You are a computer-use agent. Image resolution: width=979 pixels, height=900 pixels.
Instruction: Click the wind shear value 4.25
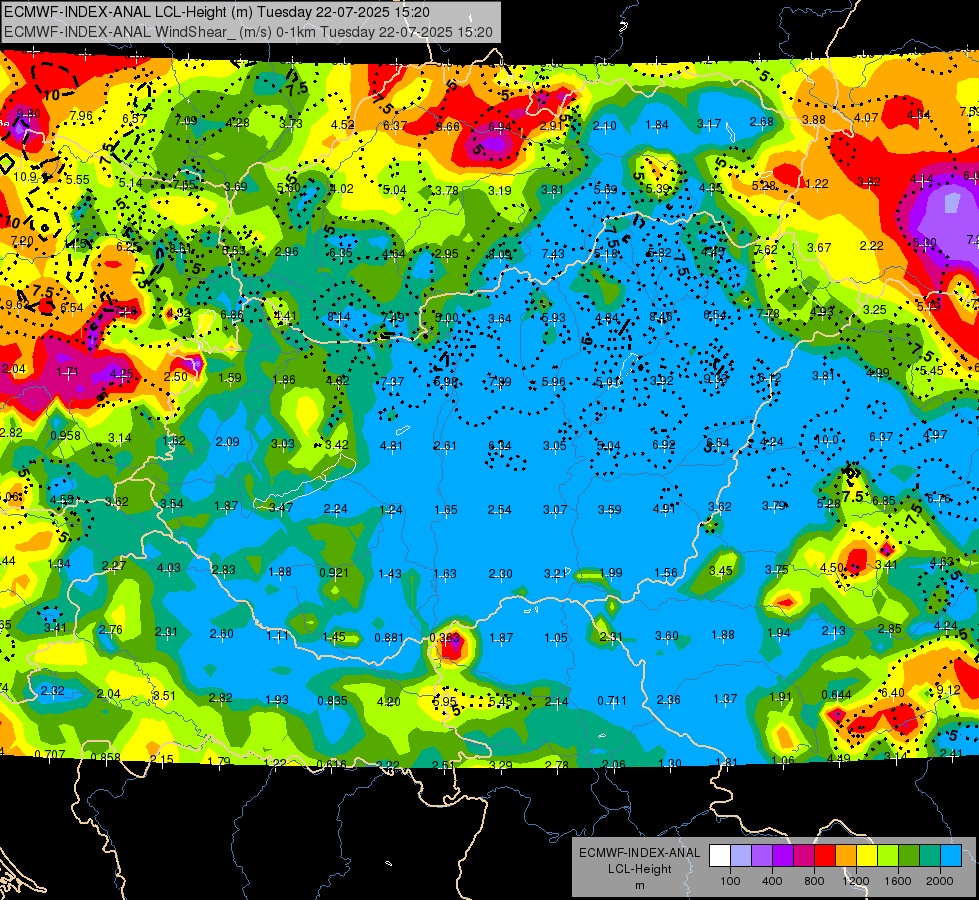click(121, 374)
